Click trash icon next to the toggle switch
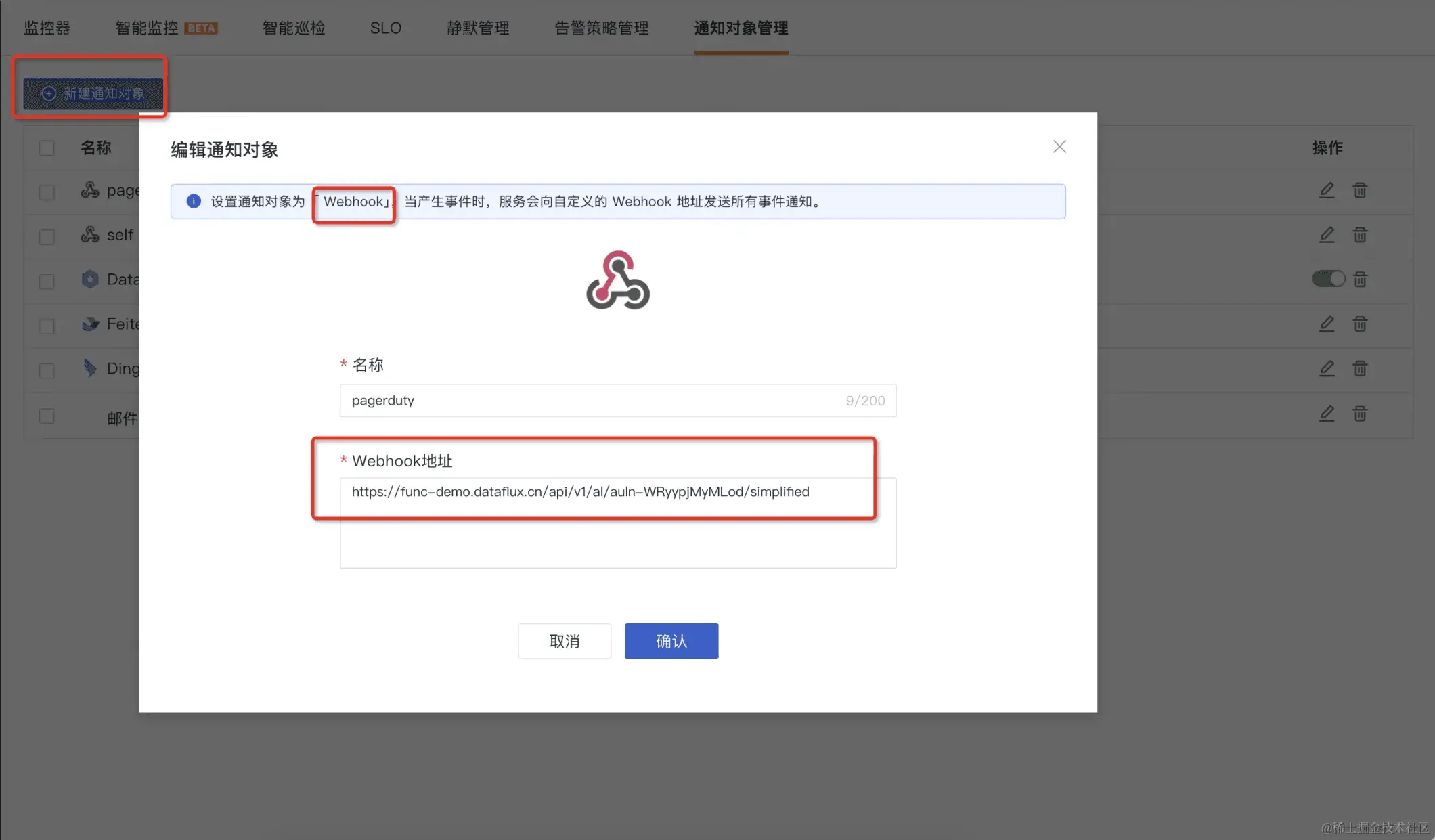Image resolution: width=1435 pixels, height=840 pixels. click(x=1360, y=279)
